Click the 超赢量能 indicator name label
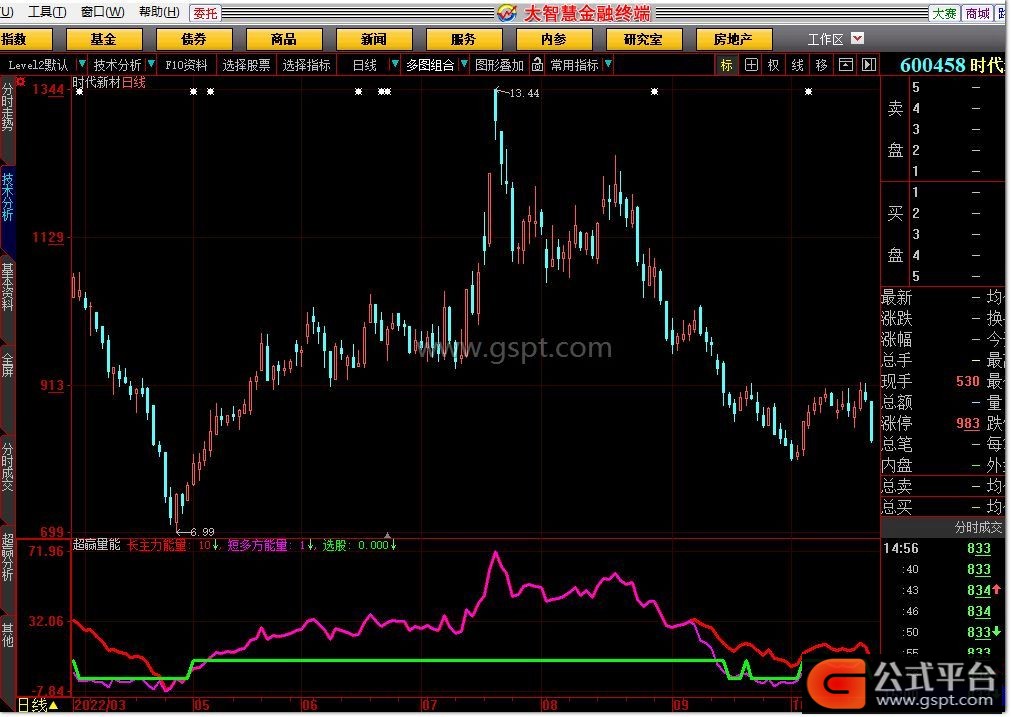This screenshot has height=717, width=1012. coord(96,545)
